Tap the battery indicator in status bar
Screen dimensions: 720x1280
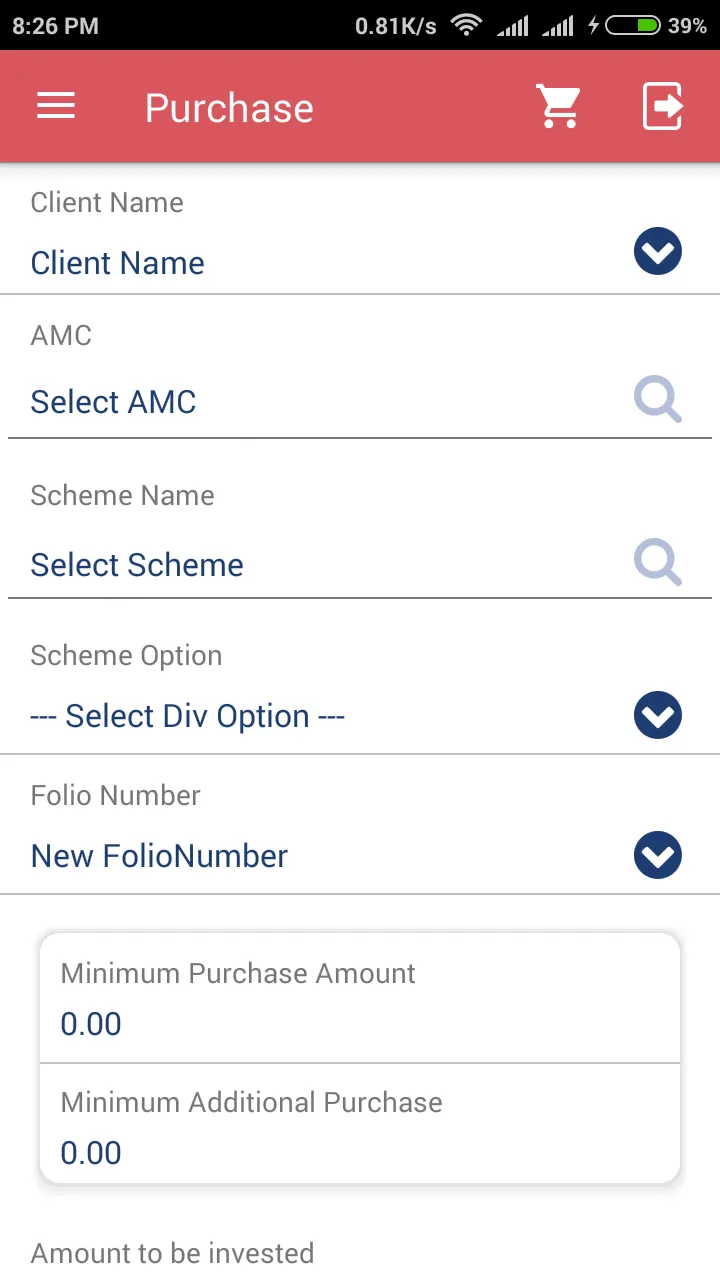pos(632,25)
